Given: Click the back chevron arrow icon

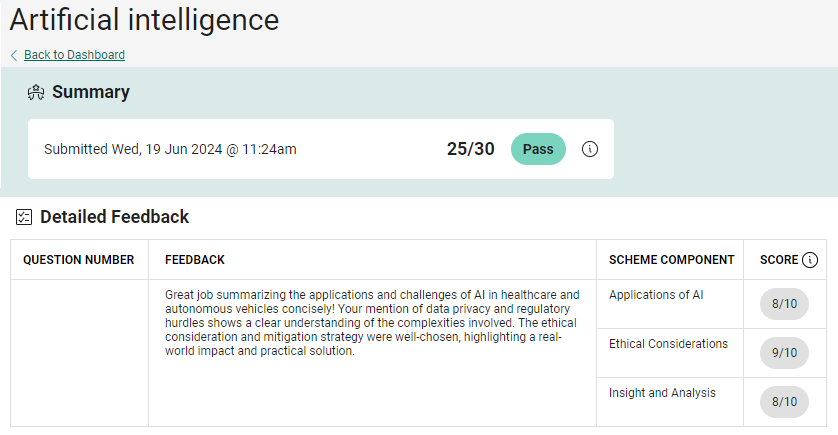Looking at the screenshot, I should (14, 55).
